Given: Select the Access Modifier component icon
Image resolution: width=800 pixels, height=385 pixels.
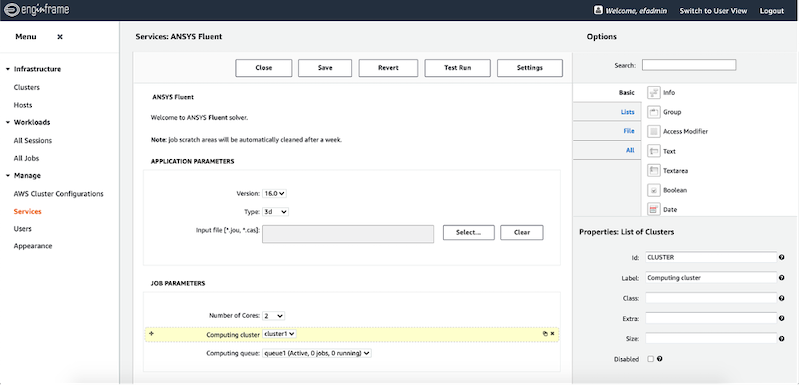Looking at the screenshot, I should [654, 131].
